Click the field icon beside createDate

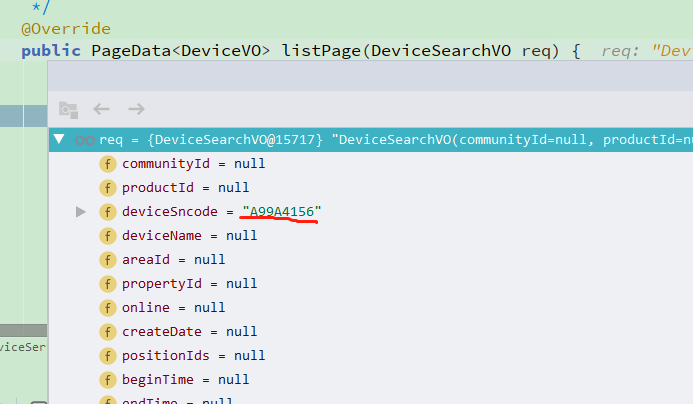coord(107,332)
